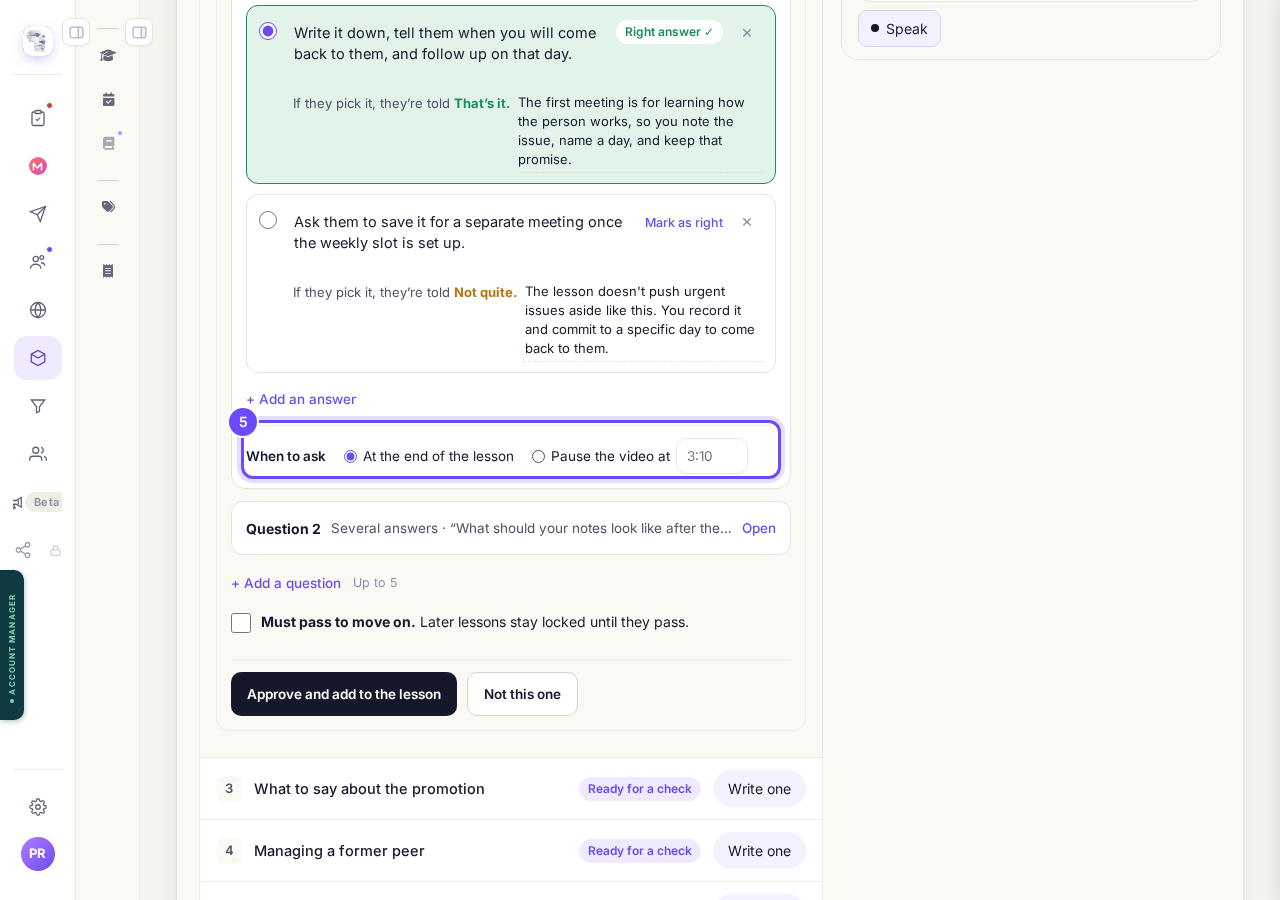Mark the second answer as right
The width and height of the screenshot is (1280, 900).
coord(684,222)
